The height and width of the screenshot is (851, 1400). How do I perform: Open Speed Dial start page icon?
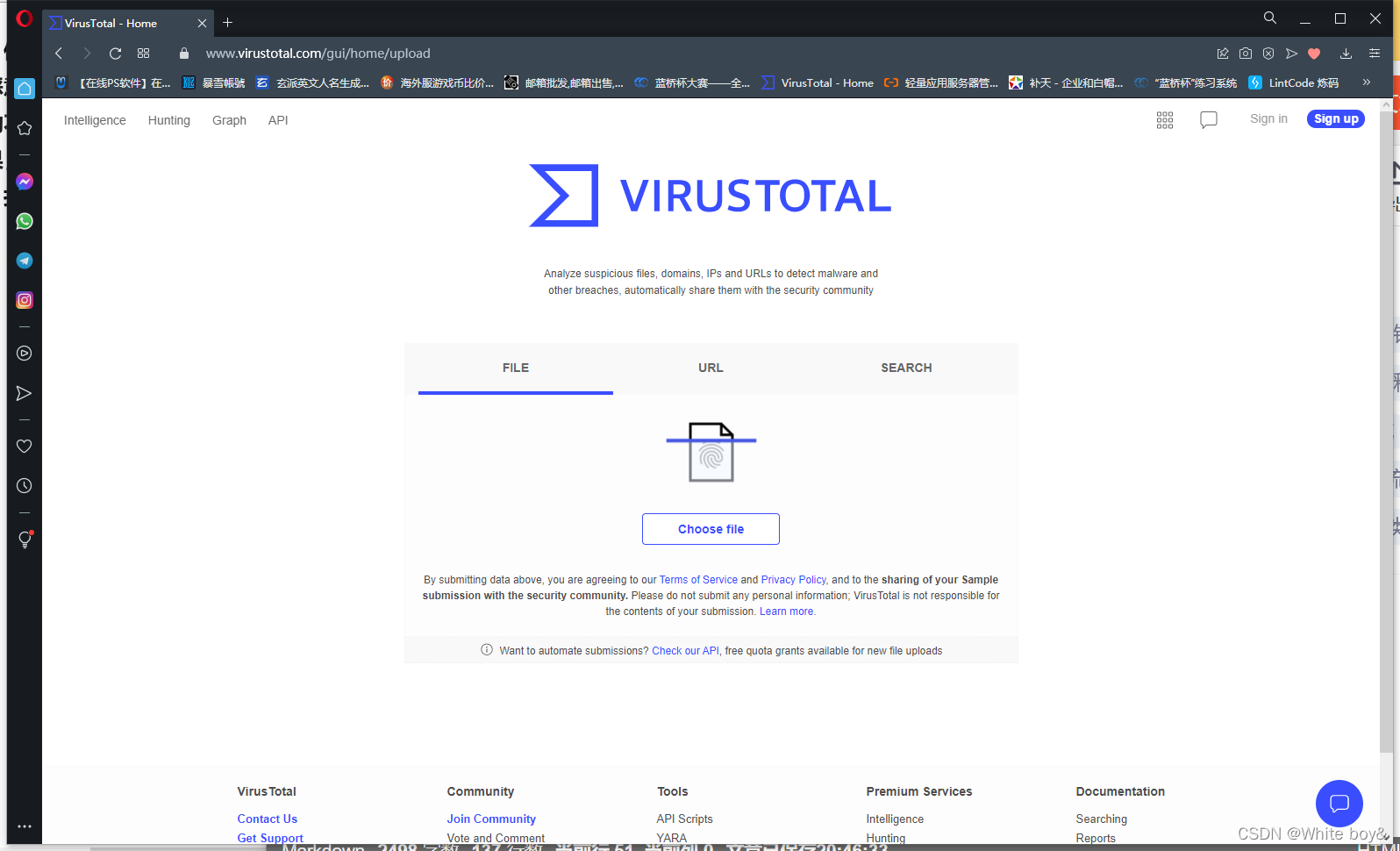click(144, 54)
